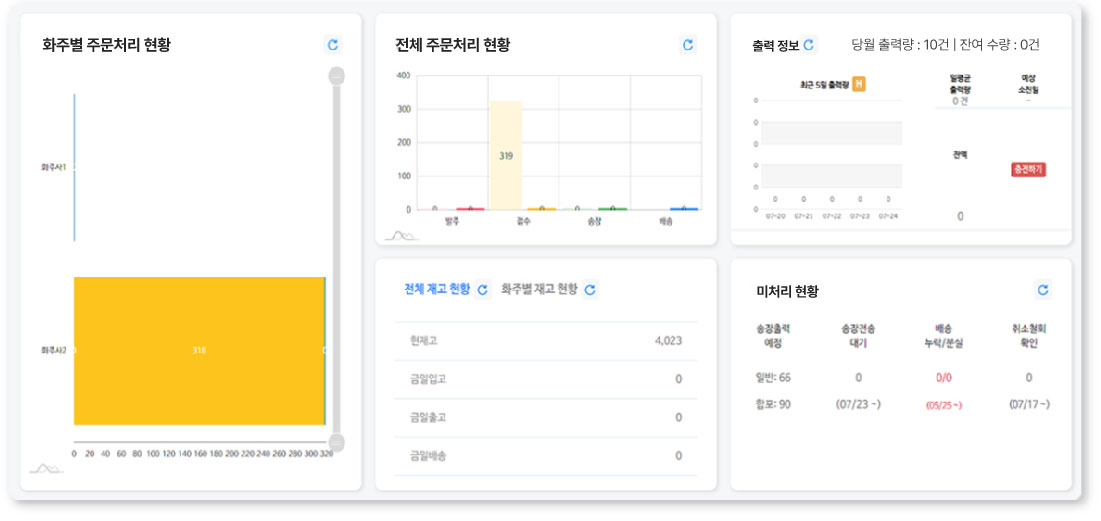Grab the bottom handle of the chart scrollbar
This screenshot has height=521, width=1101.
[x=336, y=442]
